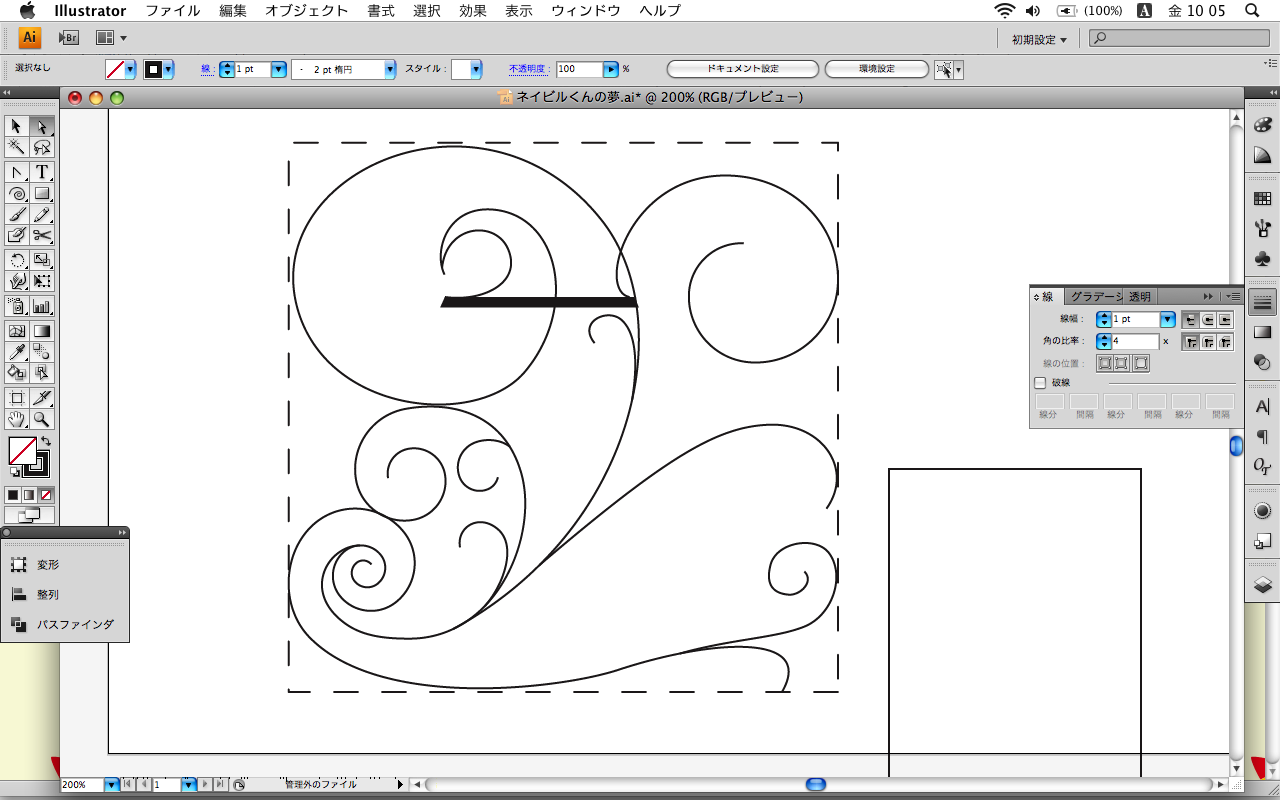Open the Layers panel icon in dock
Screen dimensions: 1280x800
tap(1262, 585)
